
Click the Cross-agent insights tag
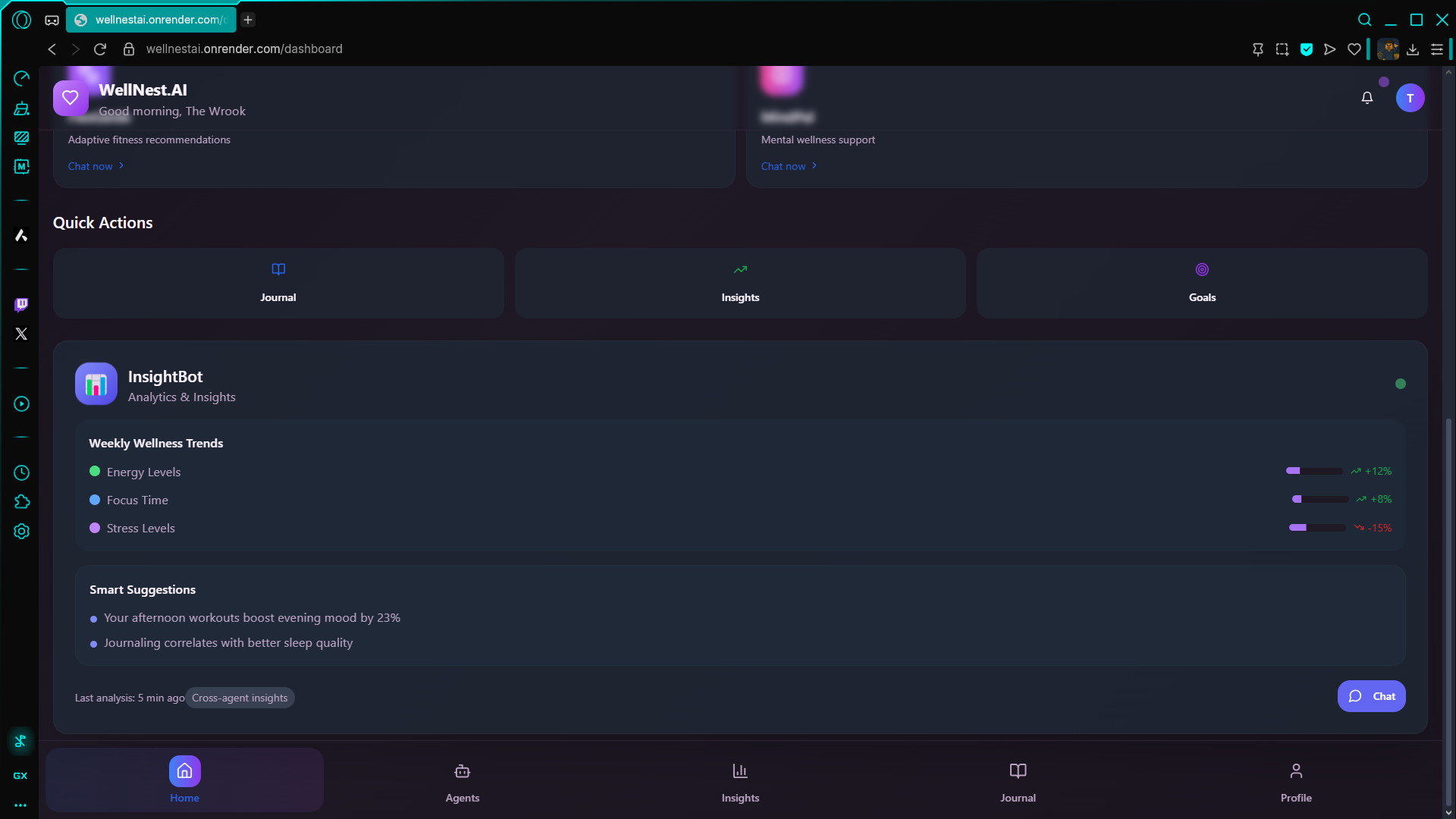click(x=240, y=698)
